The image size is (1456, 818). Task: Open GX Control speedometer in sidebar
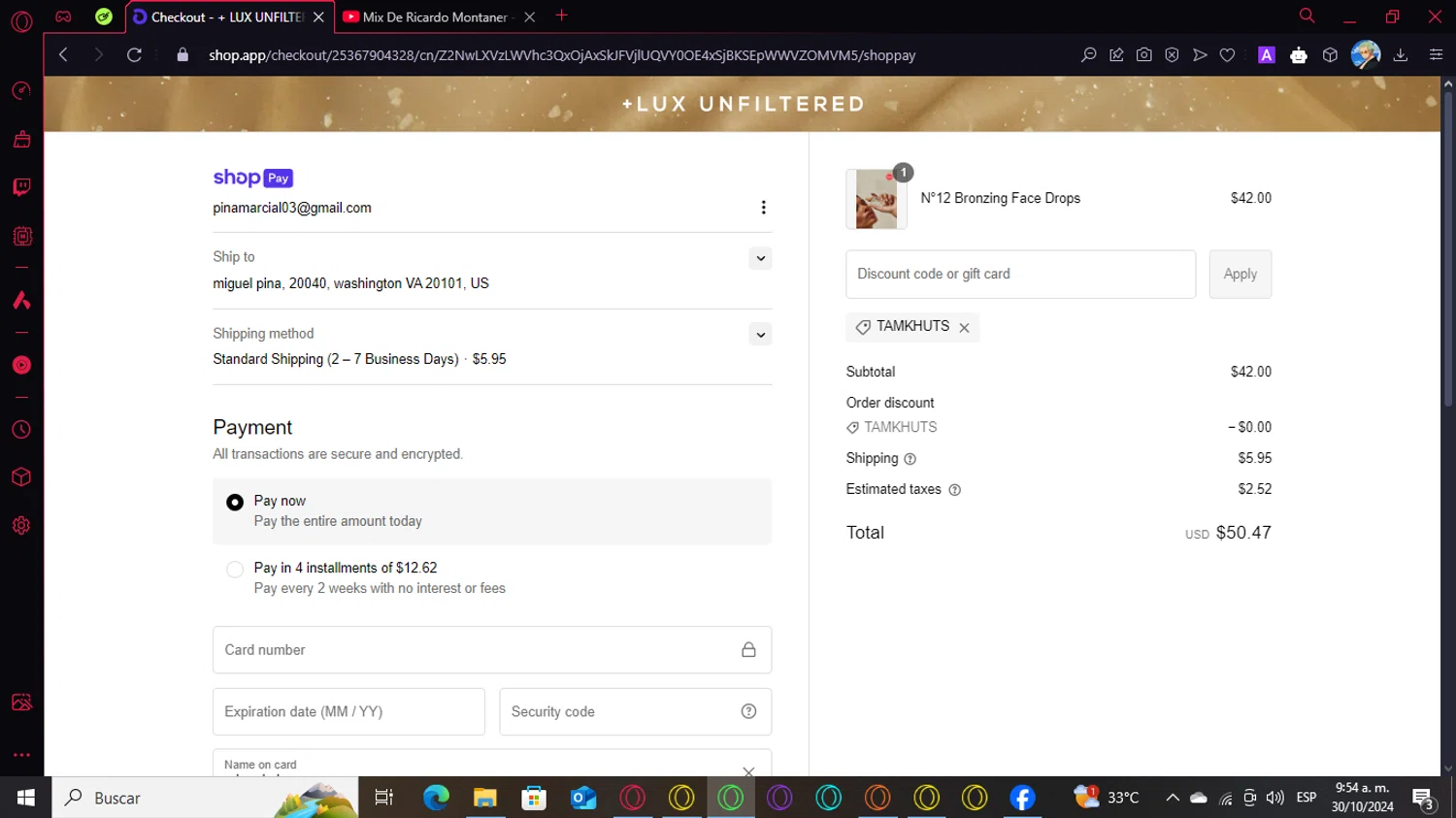click(21, 90)
